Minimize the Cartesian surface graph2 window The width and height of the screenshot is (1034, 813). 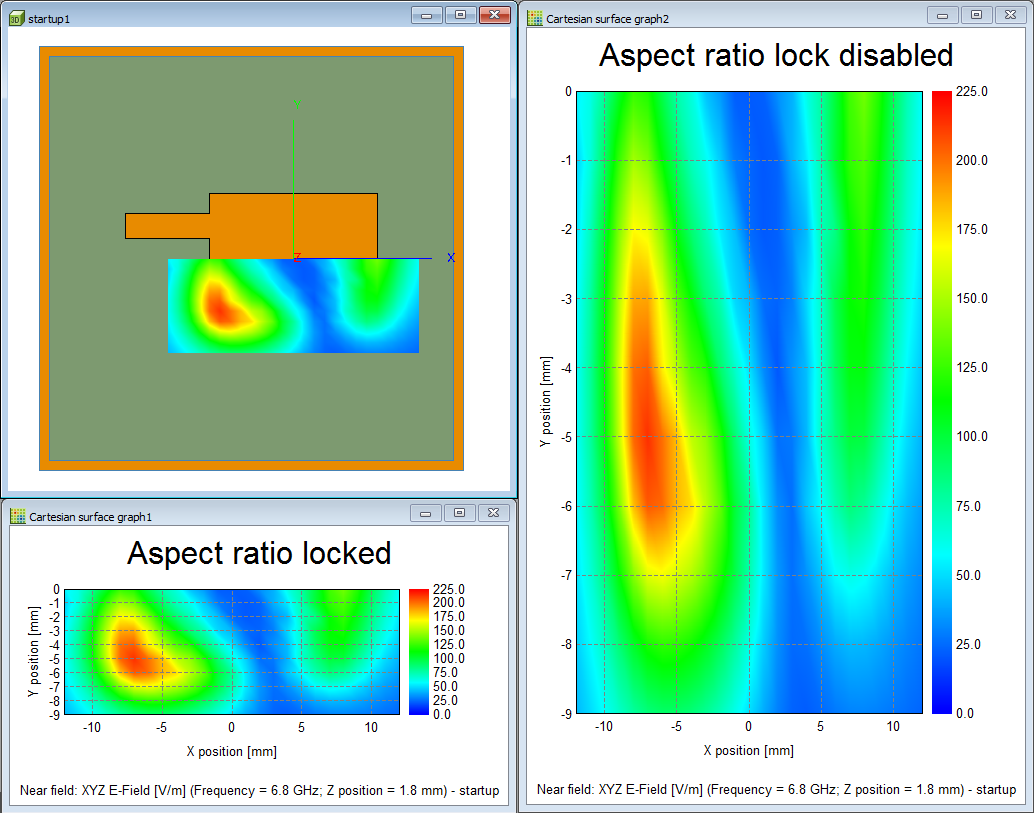tap(942, 15)
